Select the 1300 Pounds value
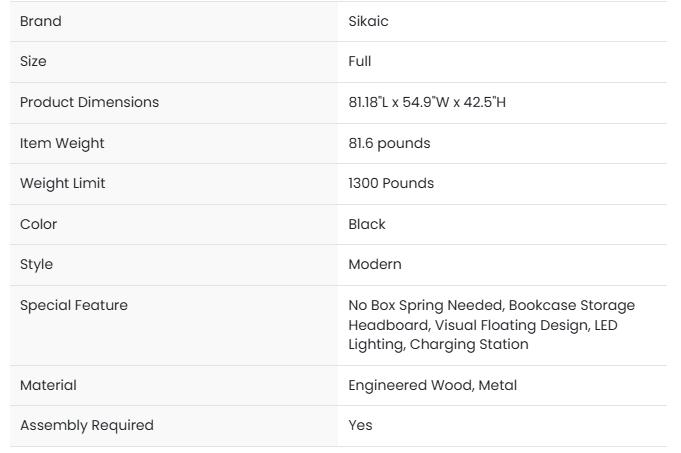 coord(391,183)
